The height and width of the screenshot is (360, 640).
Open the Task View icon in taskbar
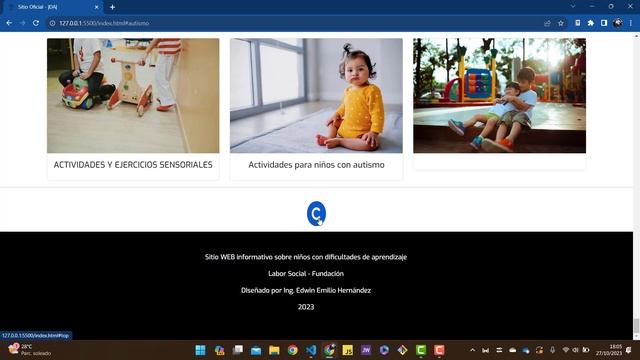(238, 350)
